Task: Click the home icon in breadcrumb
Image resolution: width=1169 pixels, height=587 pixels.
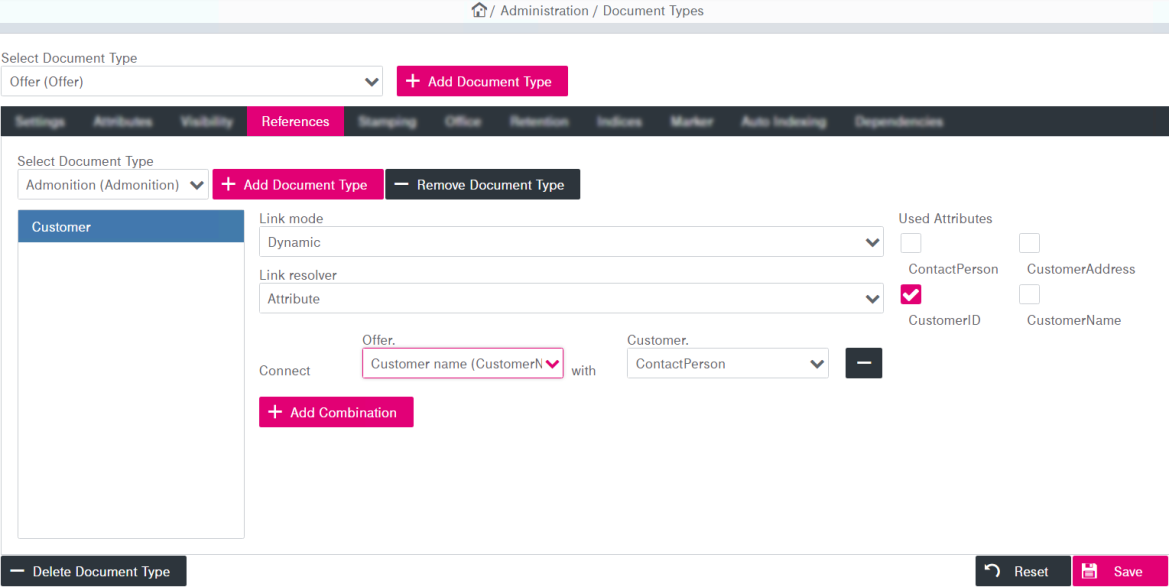Action: (x=479, y=10)
